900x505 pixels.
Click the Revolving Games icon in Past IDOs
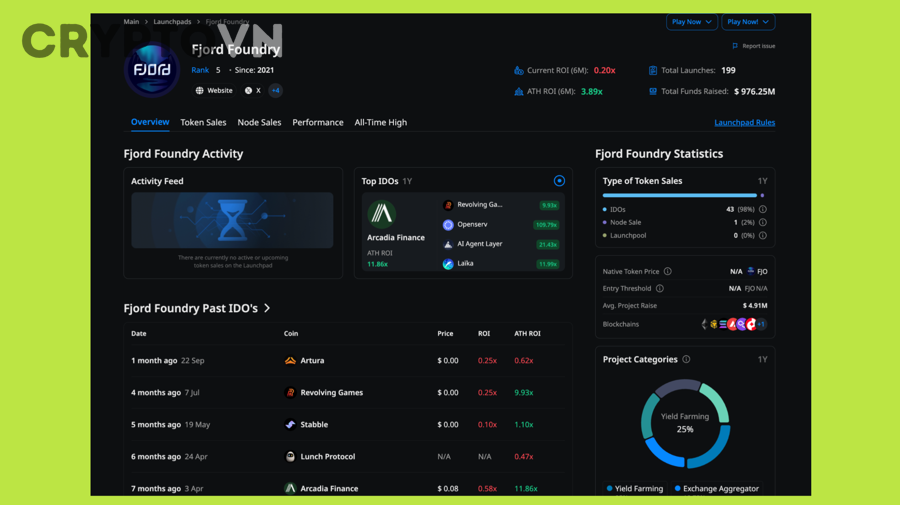[290, 393]
